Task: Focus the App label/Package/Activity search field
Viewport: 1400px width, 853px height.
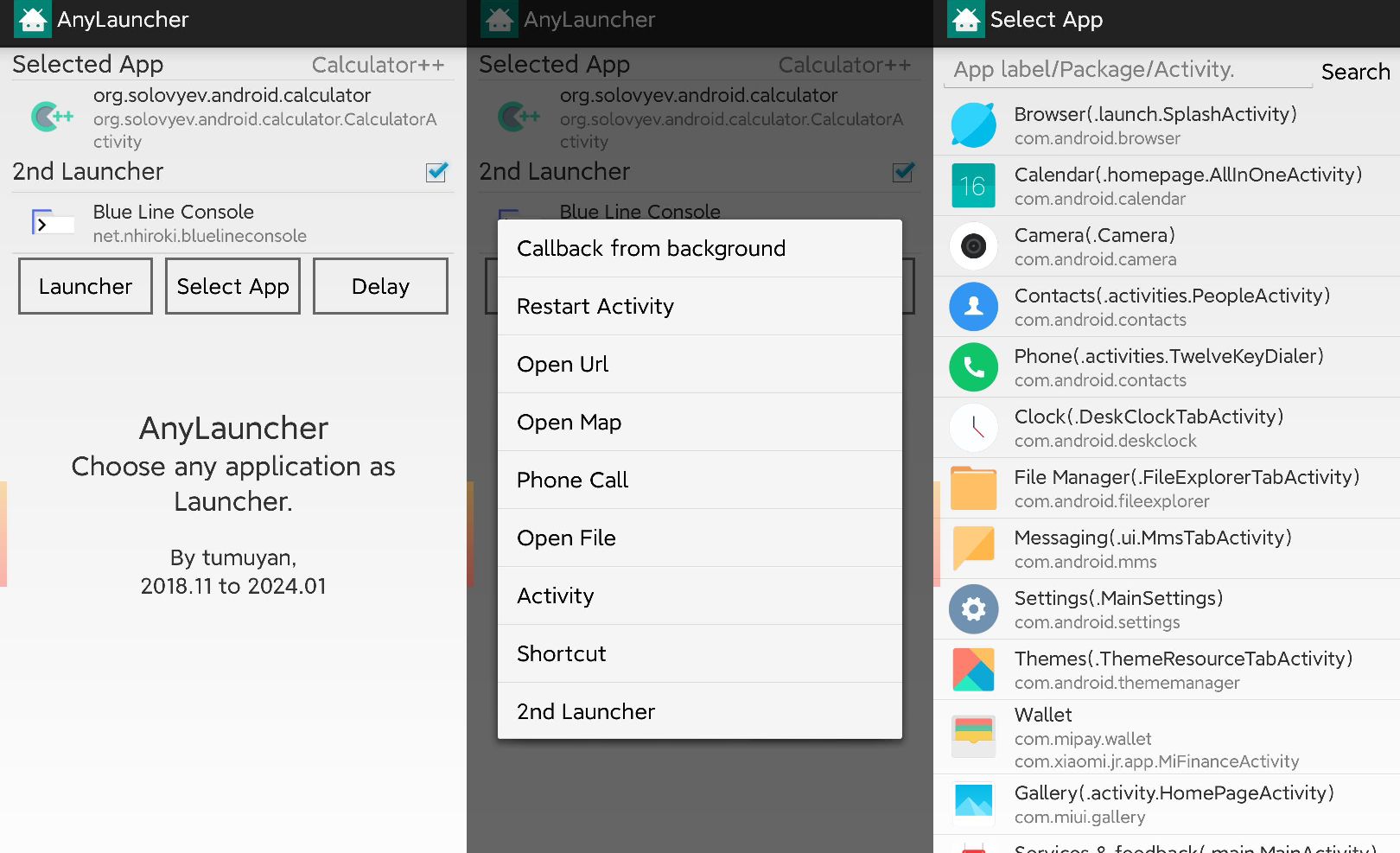Action: tap(1128, 70)
